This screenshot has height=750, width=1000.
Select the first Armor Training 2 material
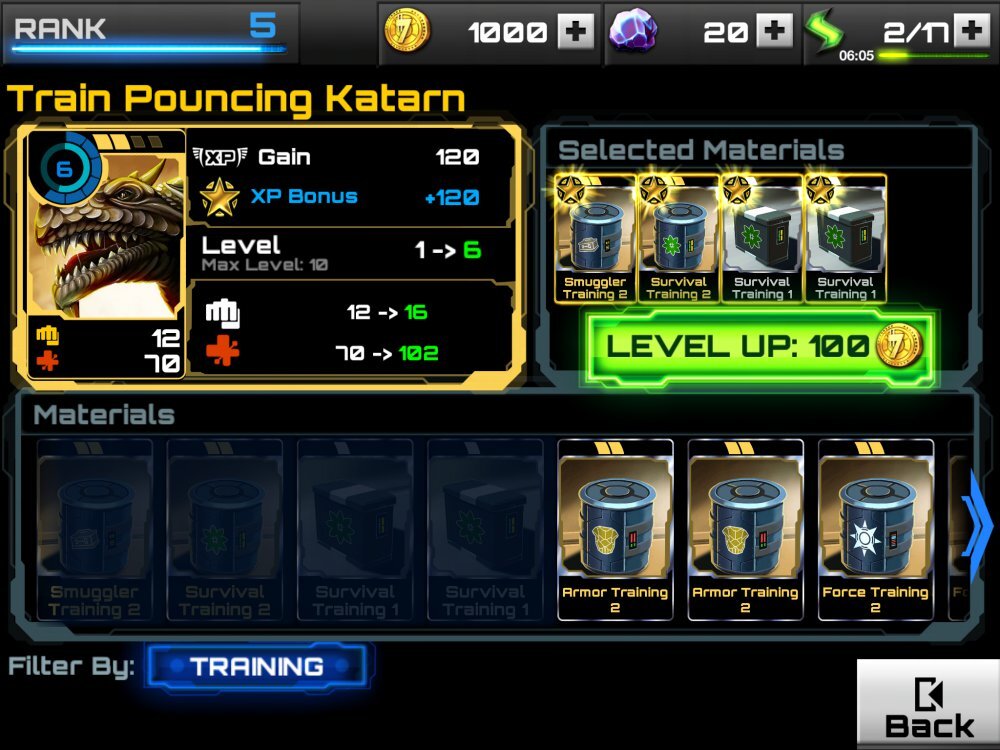615,529
